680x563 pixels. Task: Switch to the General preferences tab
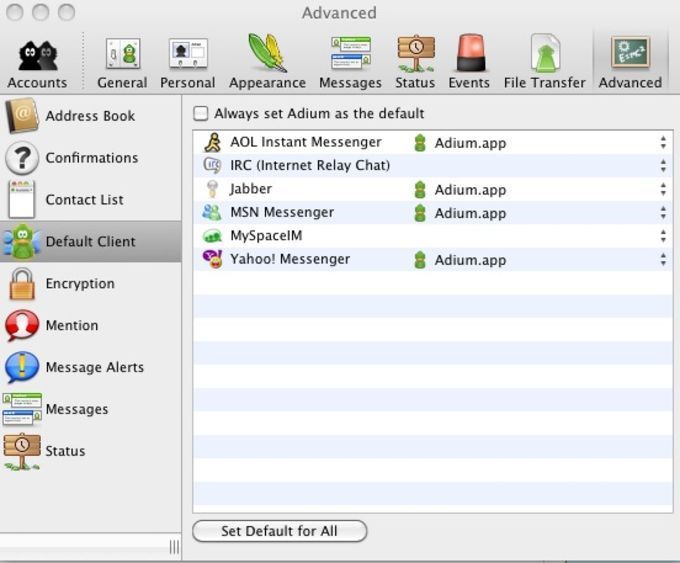122,62
